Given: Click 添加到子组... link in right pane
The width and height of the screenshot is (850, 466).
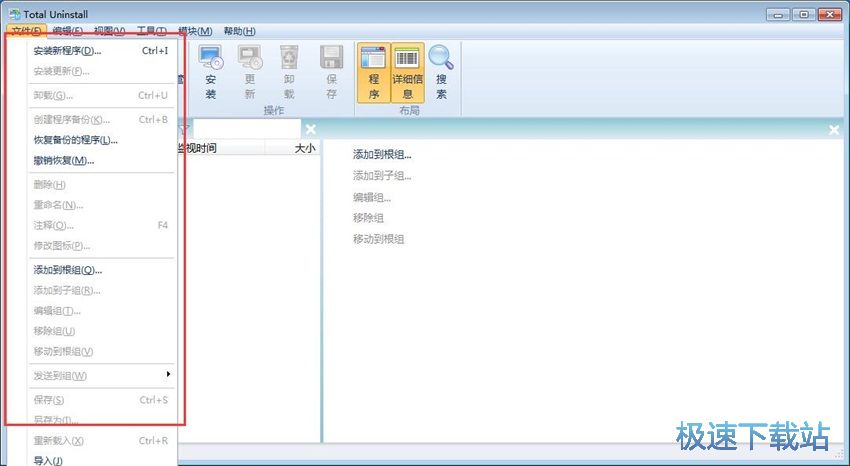Looking at the screenshot, I should click(x=382, y=176).
